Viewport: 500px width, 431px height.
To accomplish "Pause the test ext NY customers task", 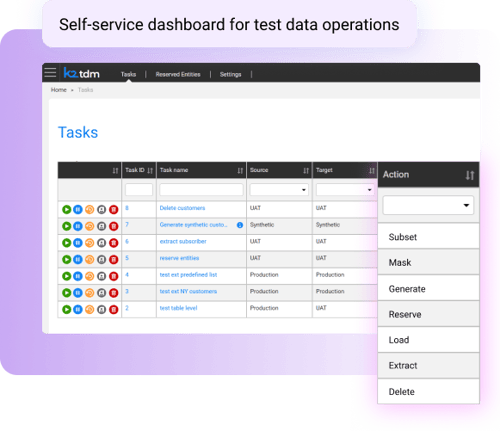I will click(78, 293).
